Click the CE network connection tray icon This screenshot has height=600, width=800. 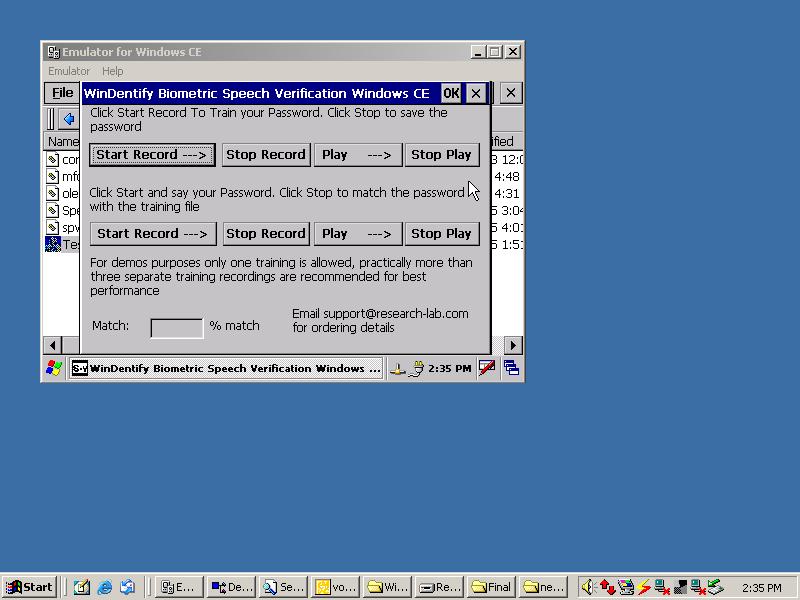pyautogui.click(x=397, y=369)
